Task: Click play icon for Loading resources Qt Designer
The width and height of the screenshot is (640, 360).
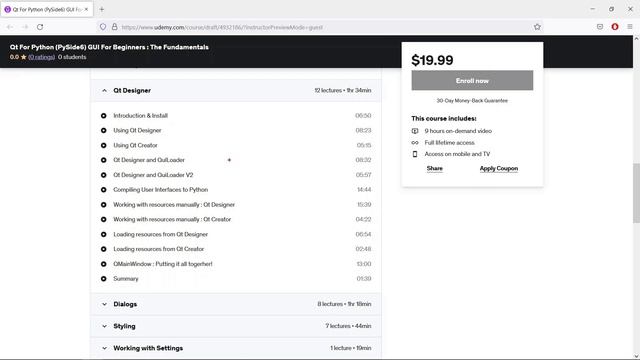Action: point(104,234)
